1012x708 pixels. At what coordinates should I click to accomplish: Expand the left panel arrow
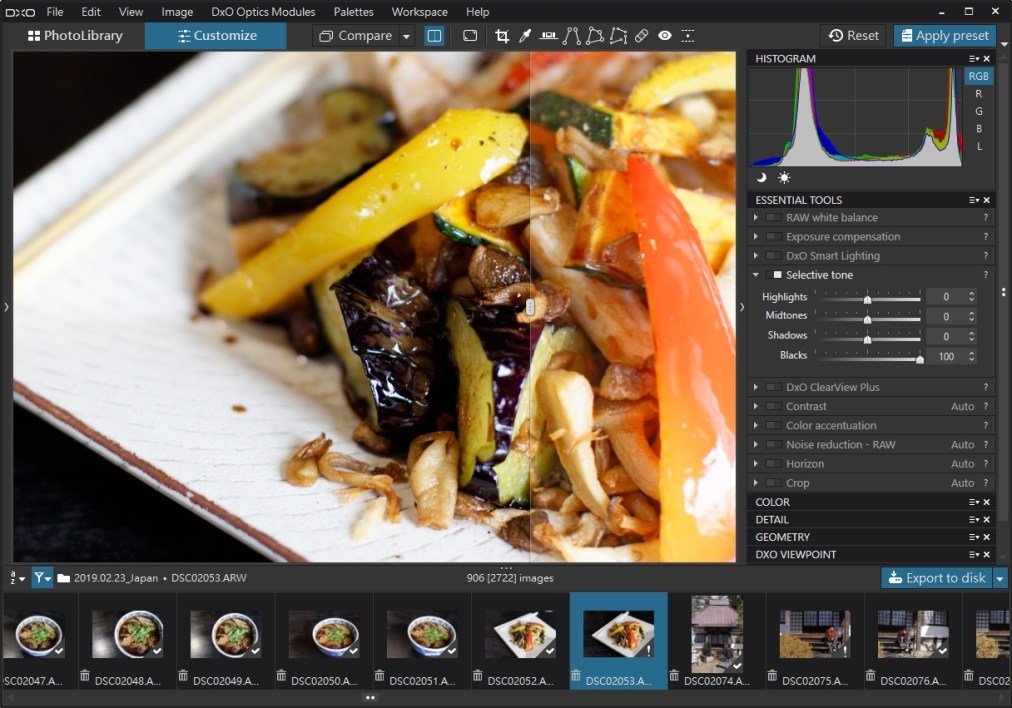(6, 307)
